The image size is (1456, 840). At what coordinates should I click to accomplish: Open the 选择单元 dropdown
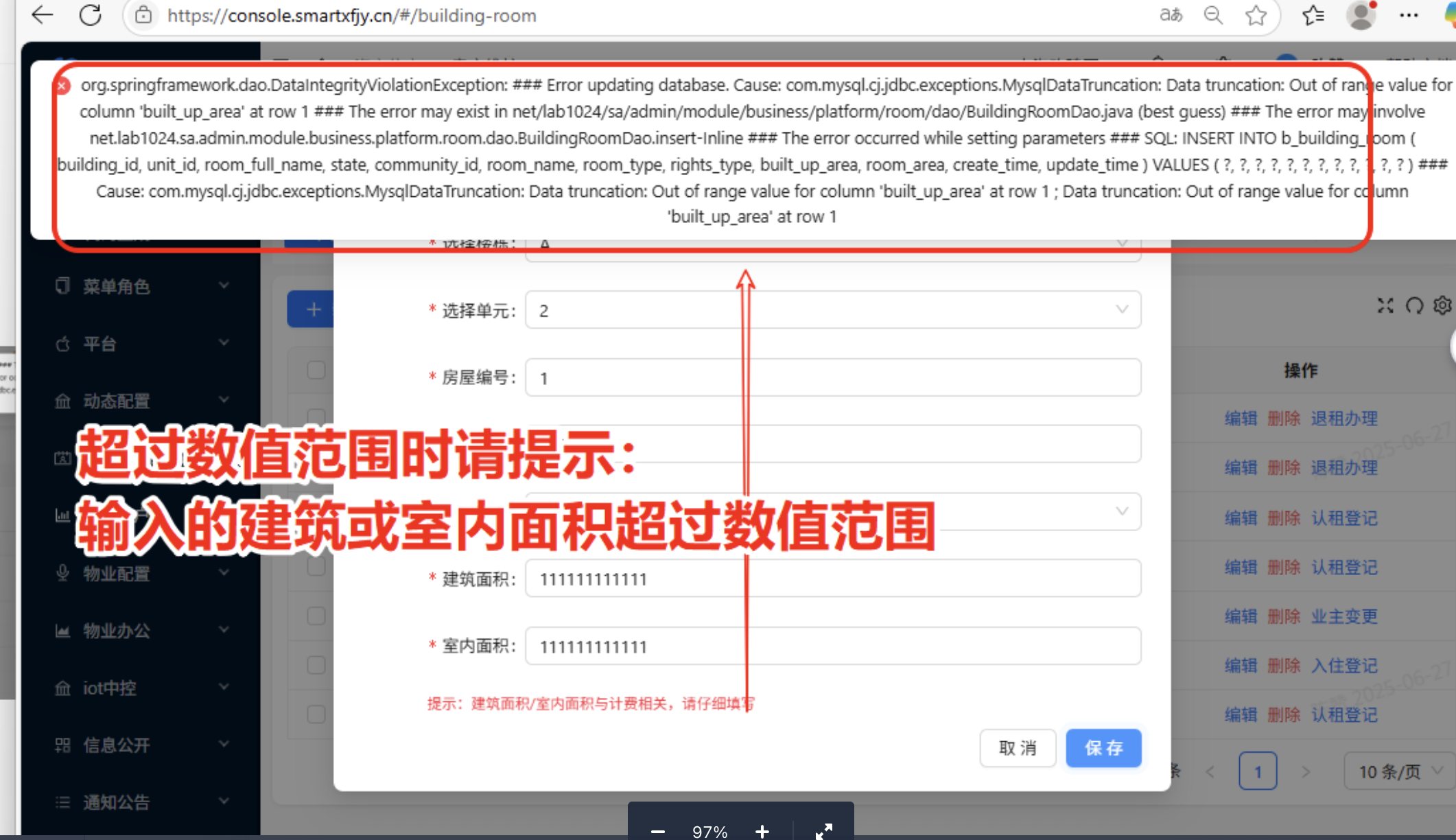[832, 310]
